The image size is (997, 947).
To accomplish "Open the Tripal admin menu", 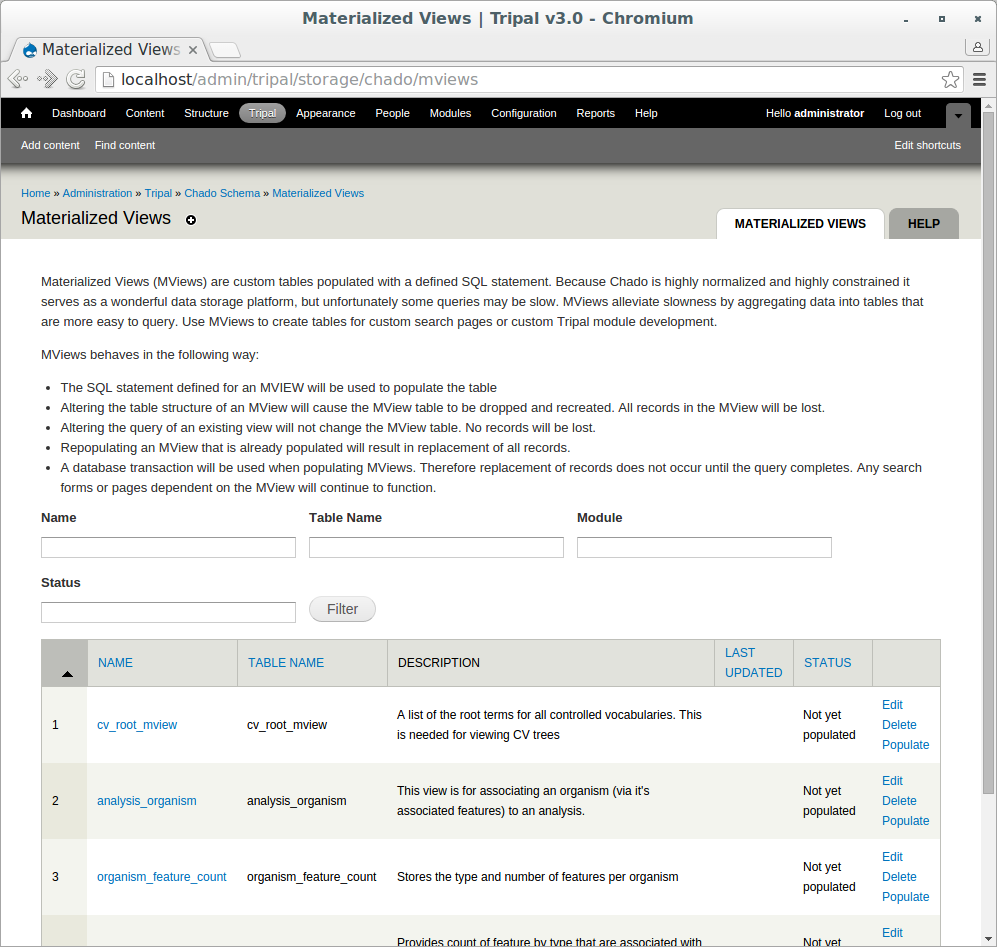I will click(x=262, y=113).
